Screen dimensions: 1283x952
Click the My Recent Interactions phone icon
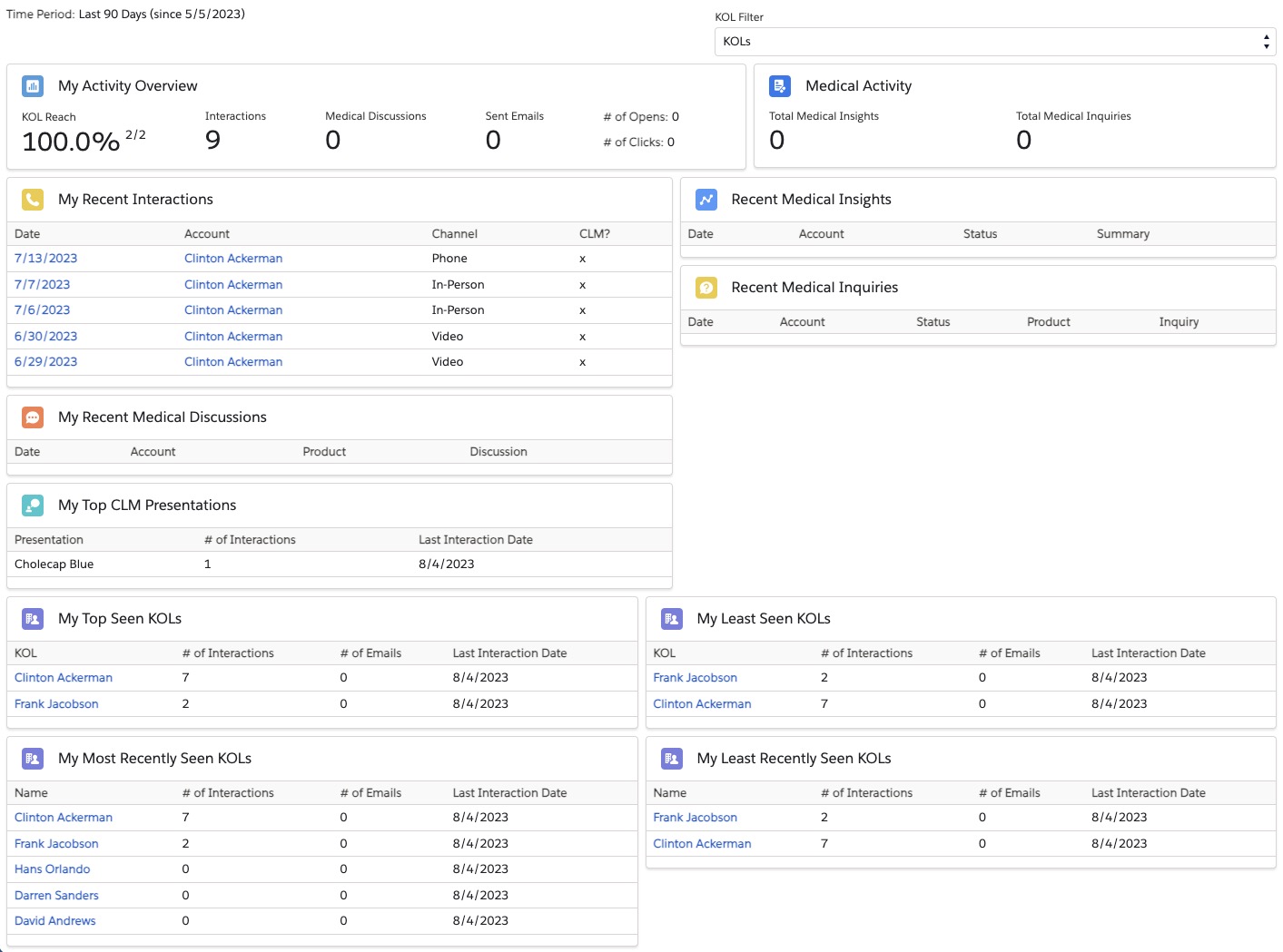(33, 200)
